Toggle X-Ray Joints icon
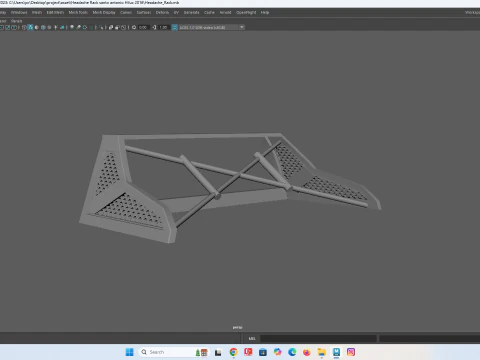Image resolution: width=480 pixels, height=360 pixels. 123,27
